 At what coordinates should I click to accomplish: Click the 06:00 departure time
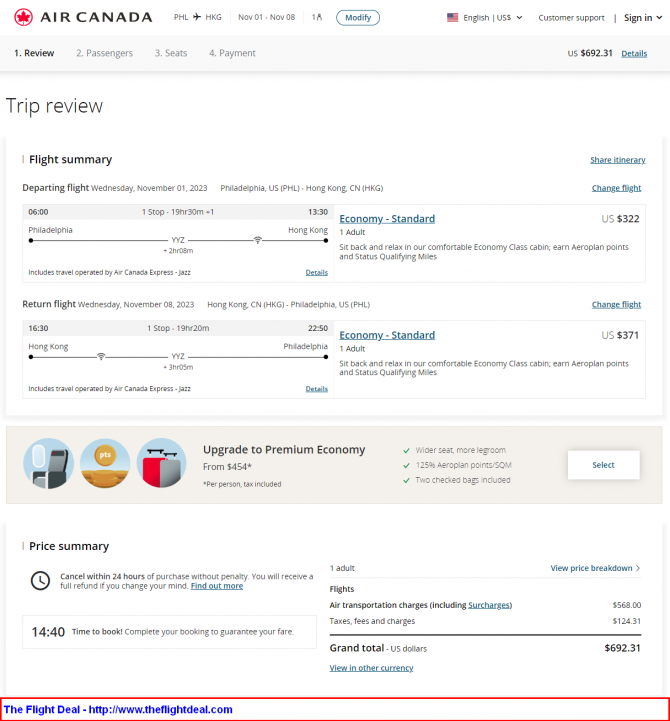[x=38, y=212]
